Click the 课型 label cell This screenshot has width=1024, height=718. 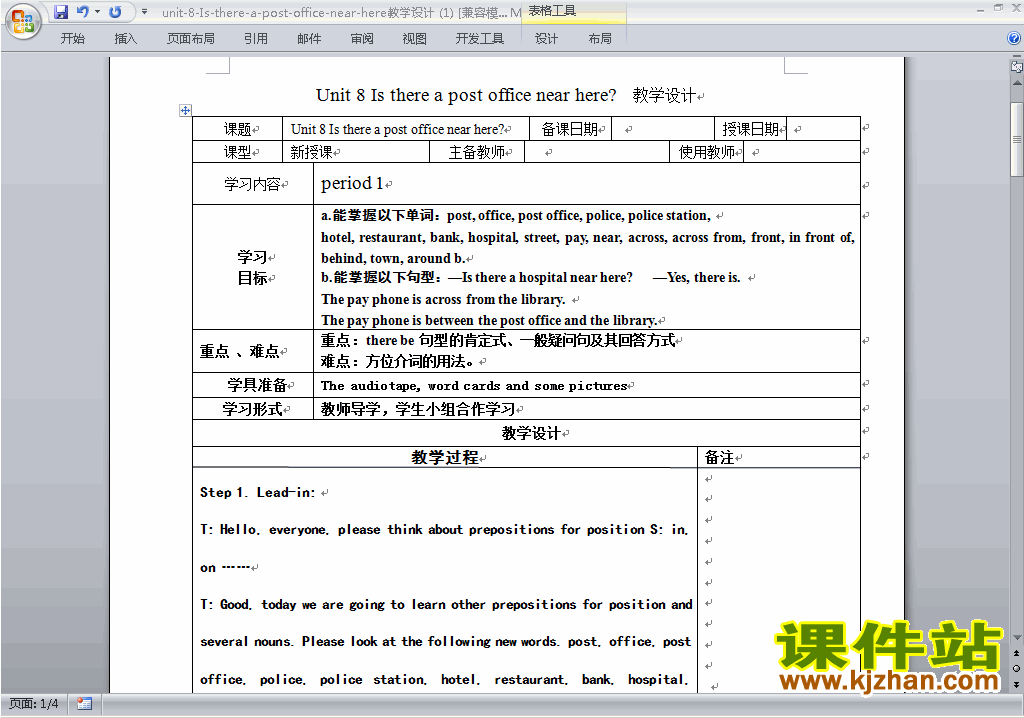[238, 152]
